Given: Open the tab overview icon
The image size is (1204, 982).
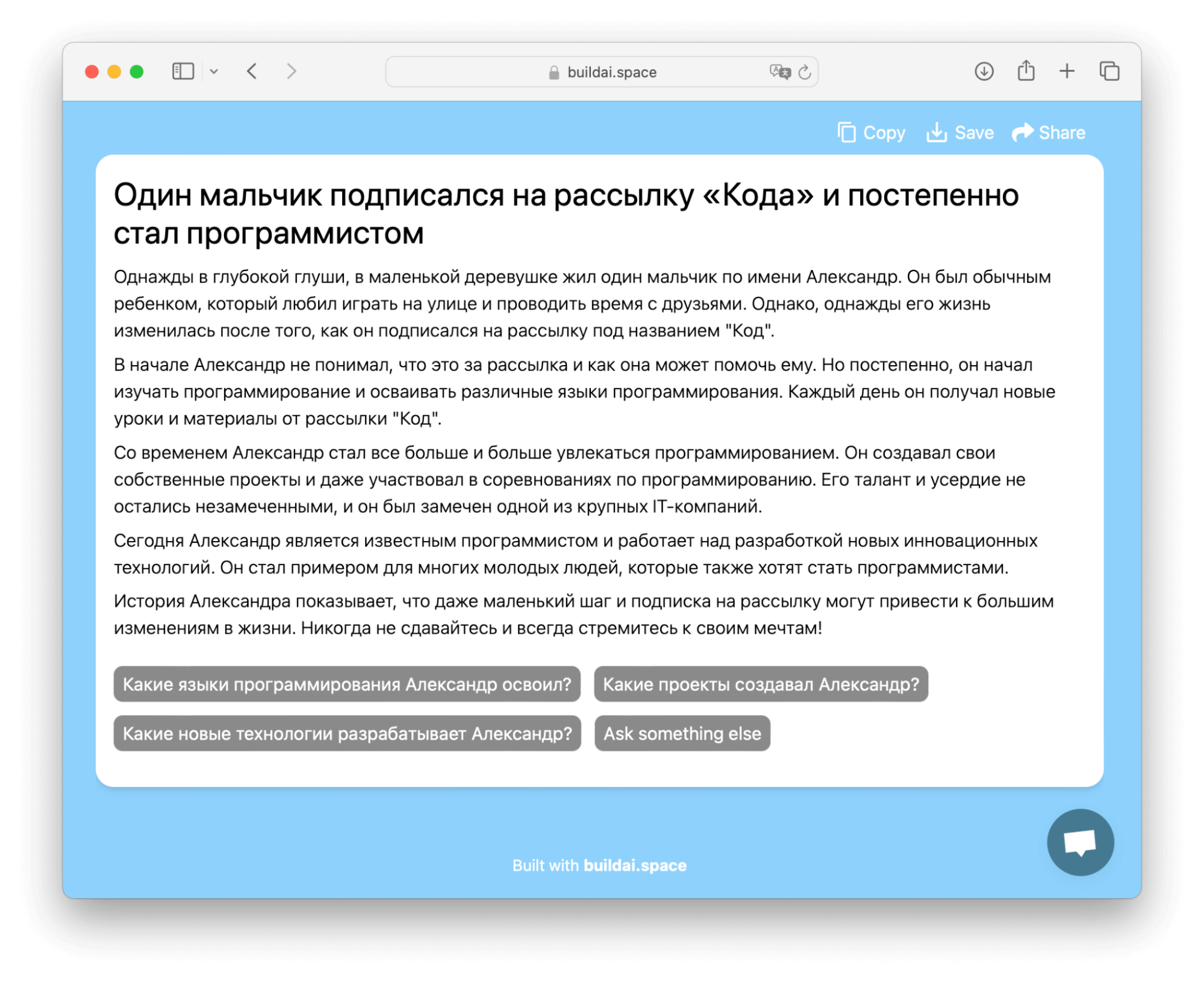Looking at the screenshot, I should pos(1109,71).
